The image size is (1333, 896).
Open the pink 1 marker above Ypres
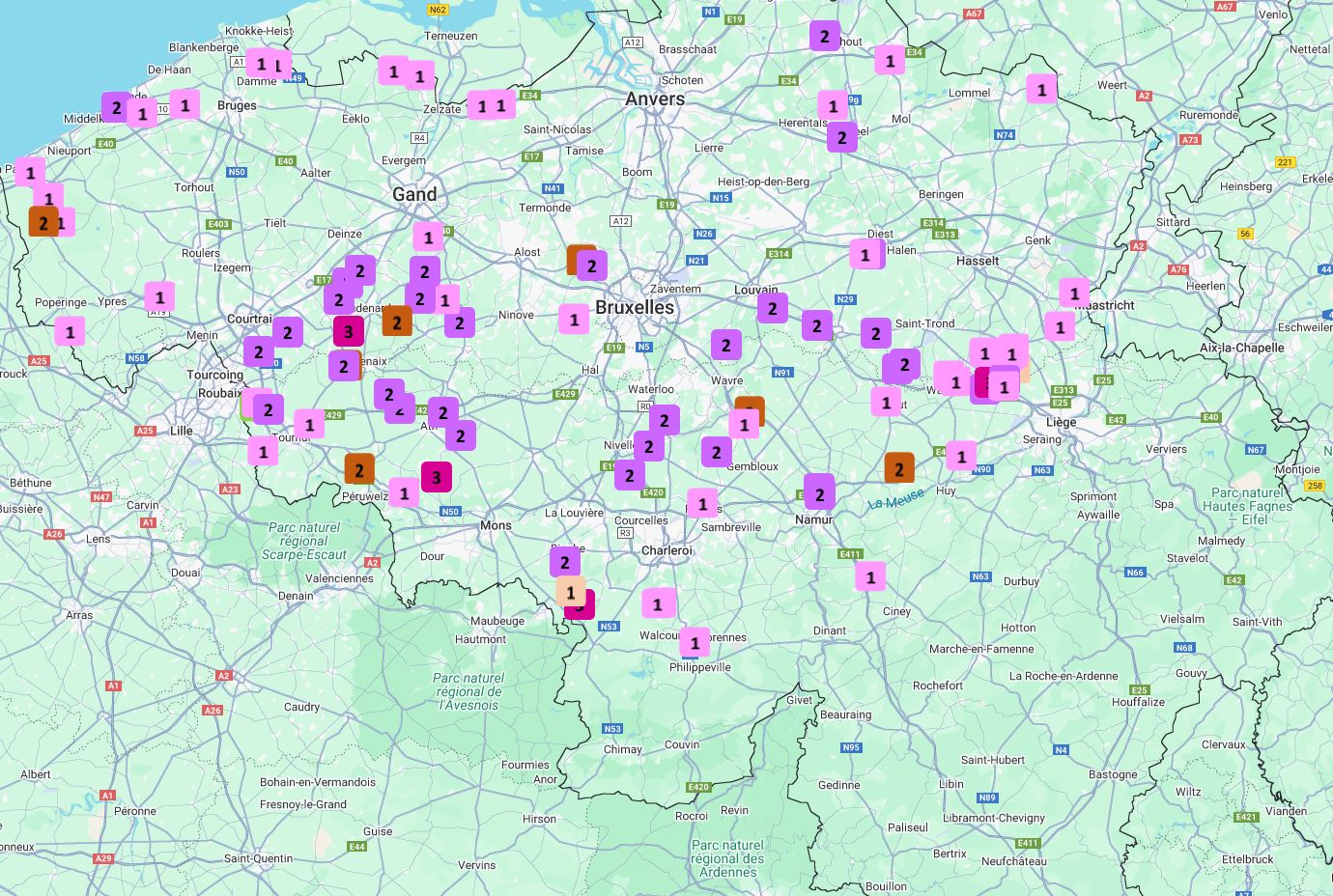coord(160,297)
